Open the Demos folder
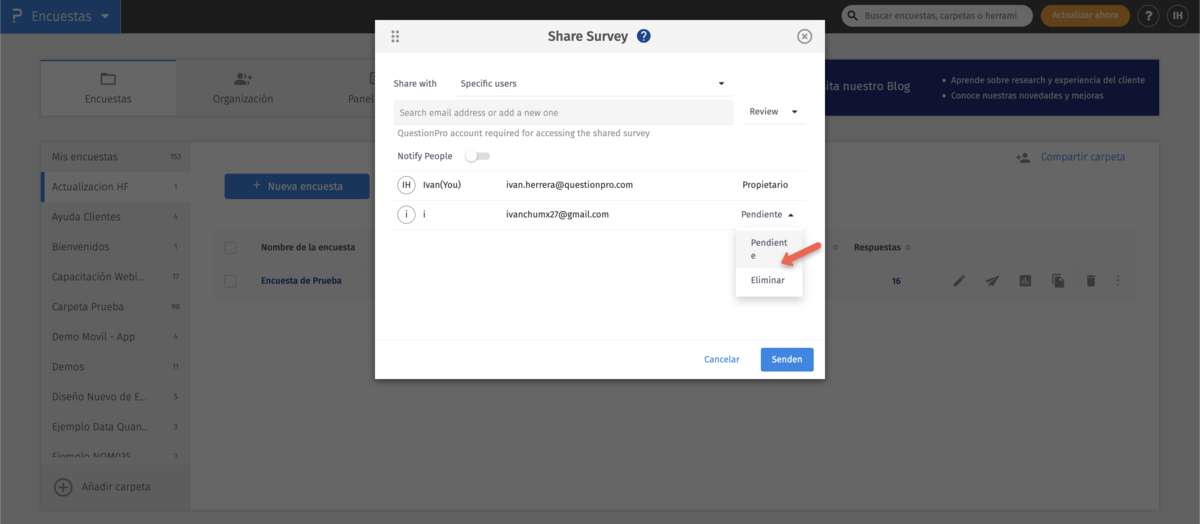This screenshot has width=1200, height=524. coord(115,367)
